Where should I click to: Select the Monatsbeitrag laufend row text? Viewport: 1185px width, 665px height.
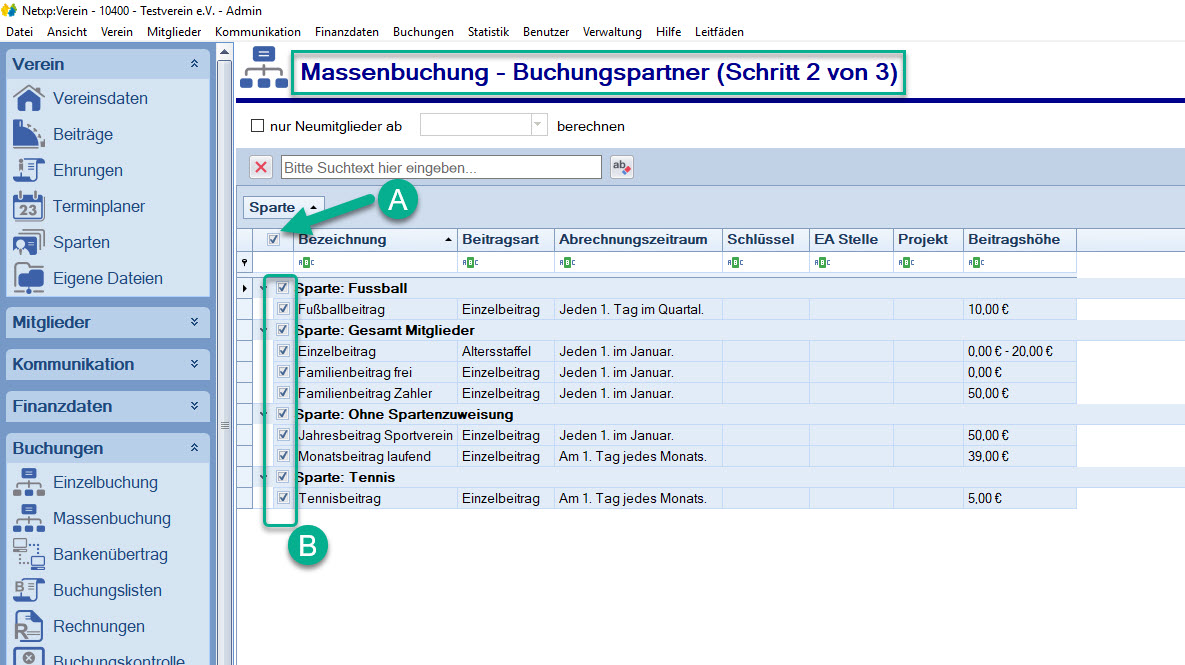(364, 456)
